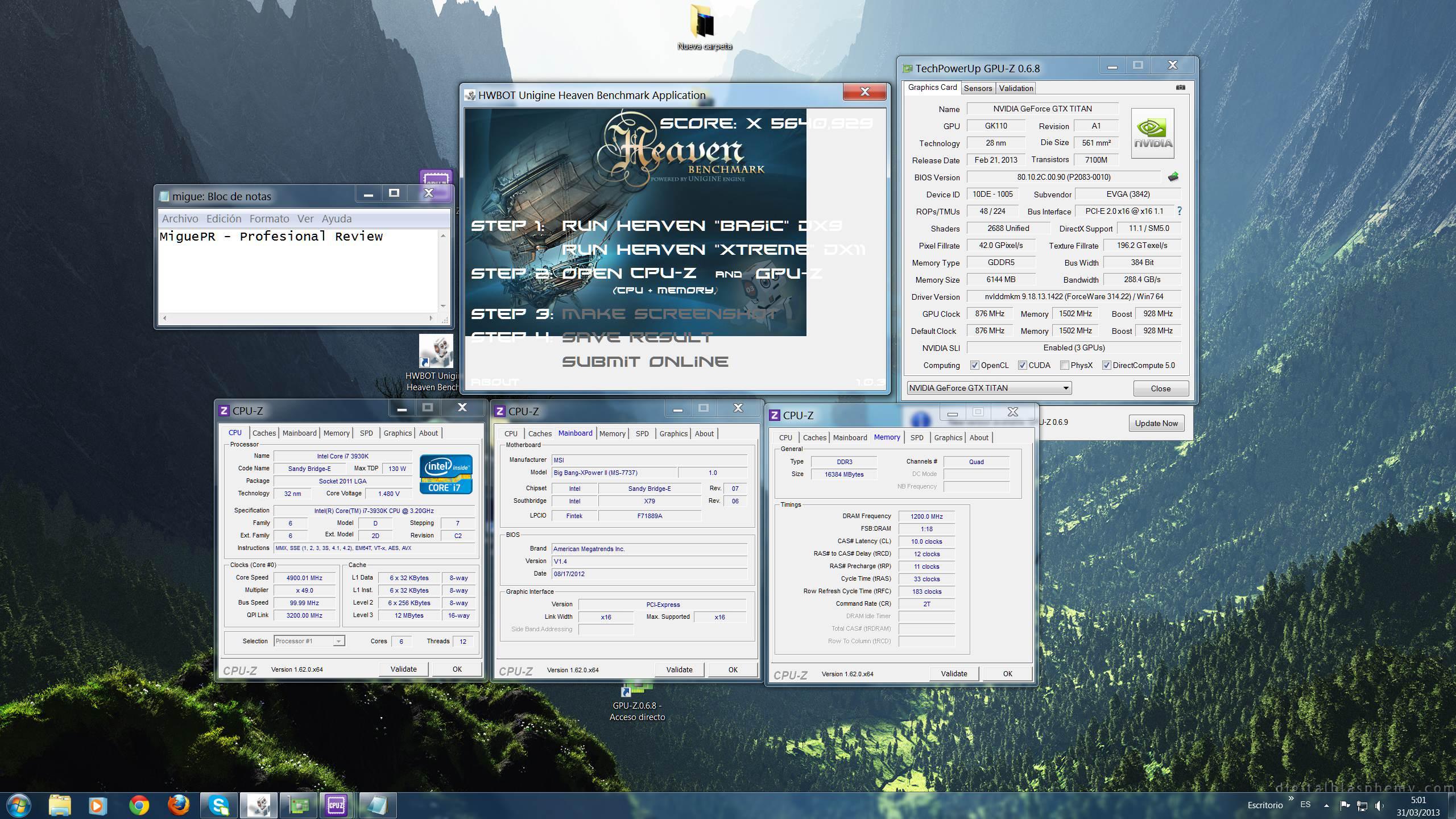Image resolution: width=1456 pixels, height=819 pixels.
Task: Toggle the DirectCompute 5.0 checkbox
Action: 1106,365
